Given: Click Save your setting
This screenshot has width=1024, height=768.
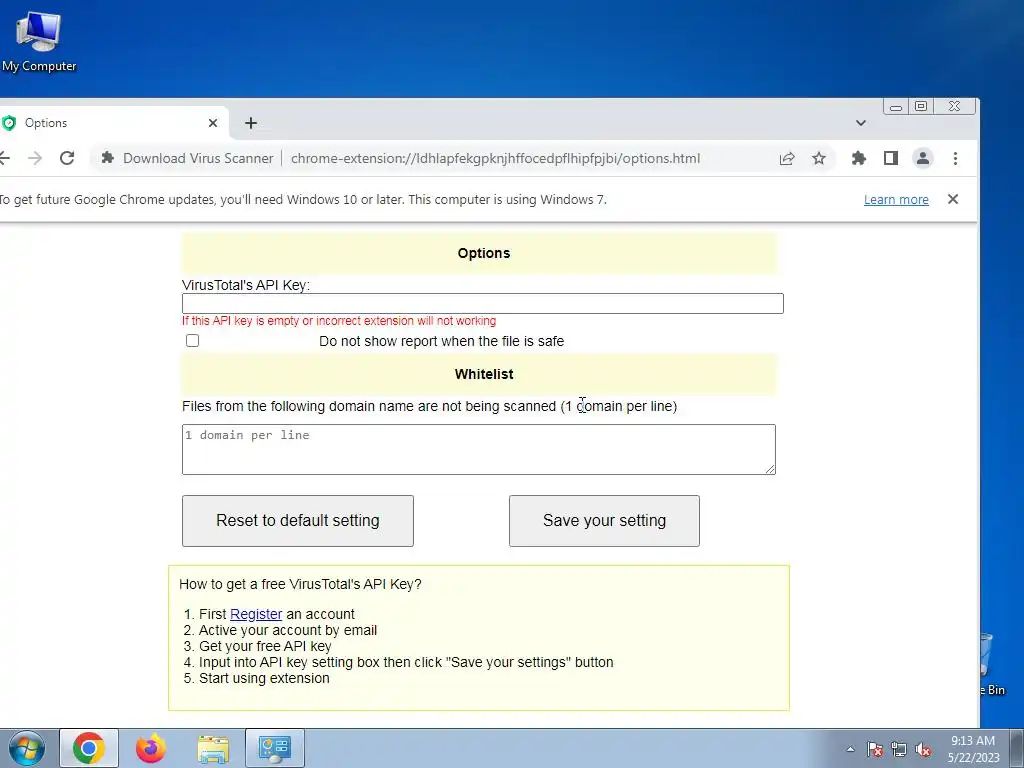Looking at the screenshot, I should click(604, 520).
